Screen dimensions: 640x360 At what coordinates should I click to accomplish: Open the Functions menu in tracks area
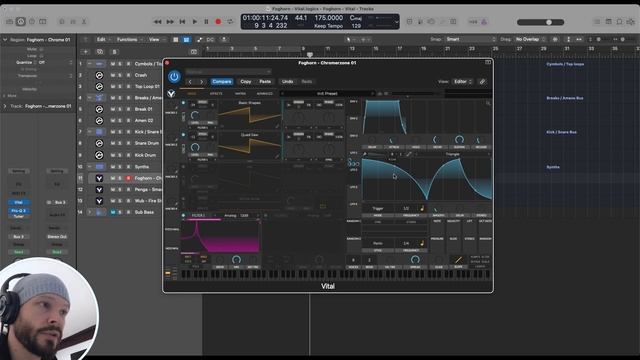tap(129, 40)
